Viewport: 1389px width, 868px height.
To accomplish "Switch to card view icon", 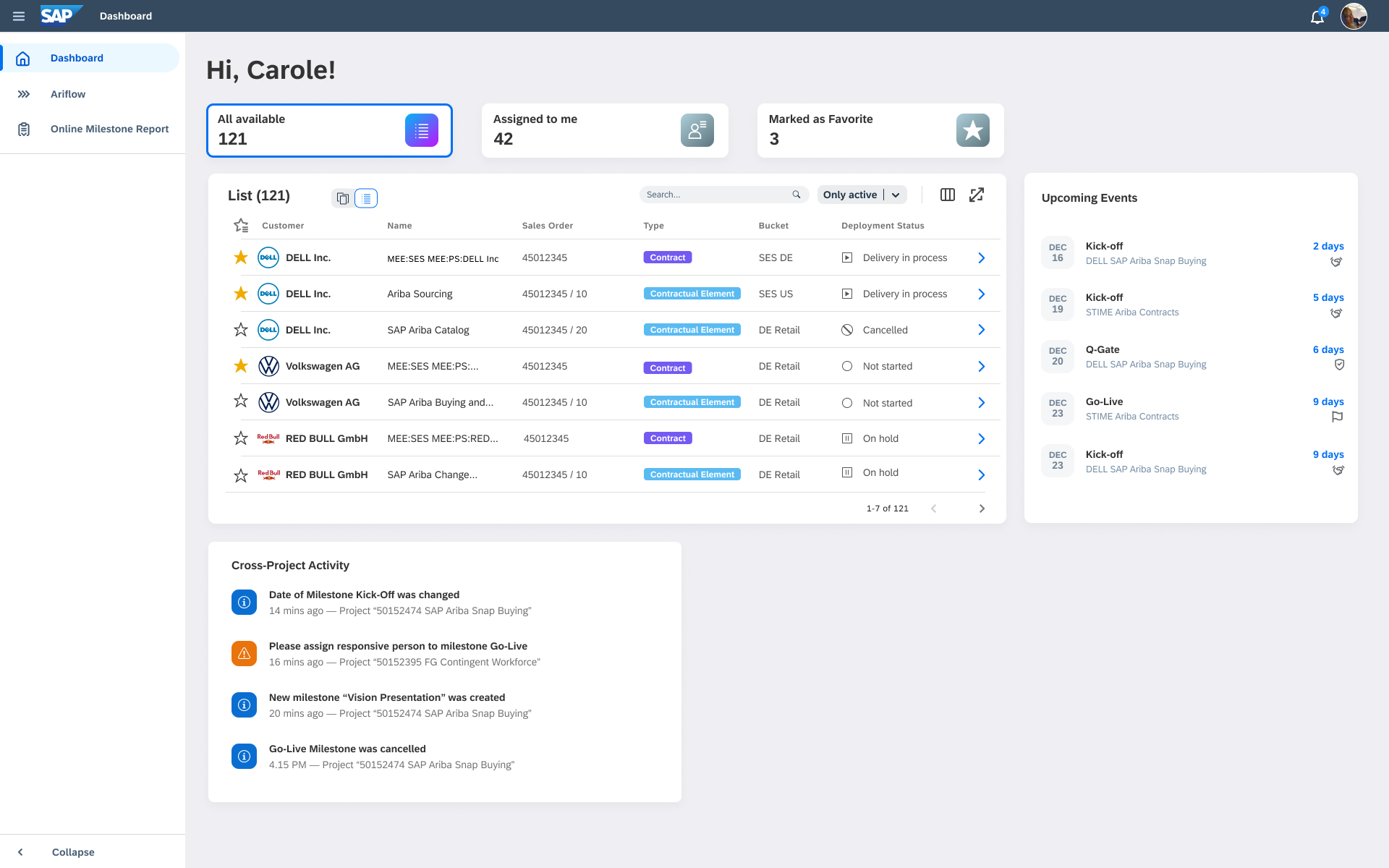I will 343,198.
